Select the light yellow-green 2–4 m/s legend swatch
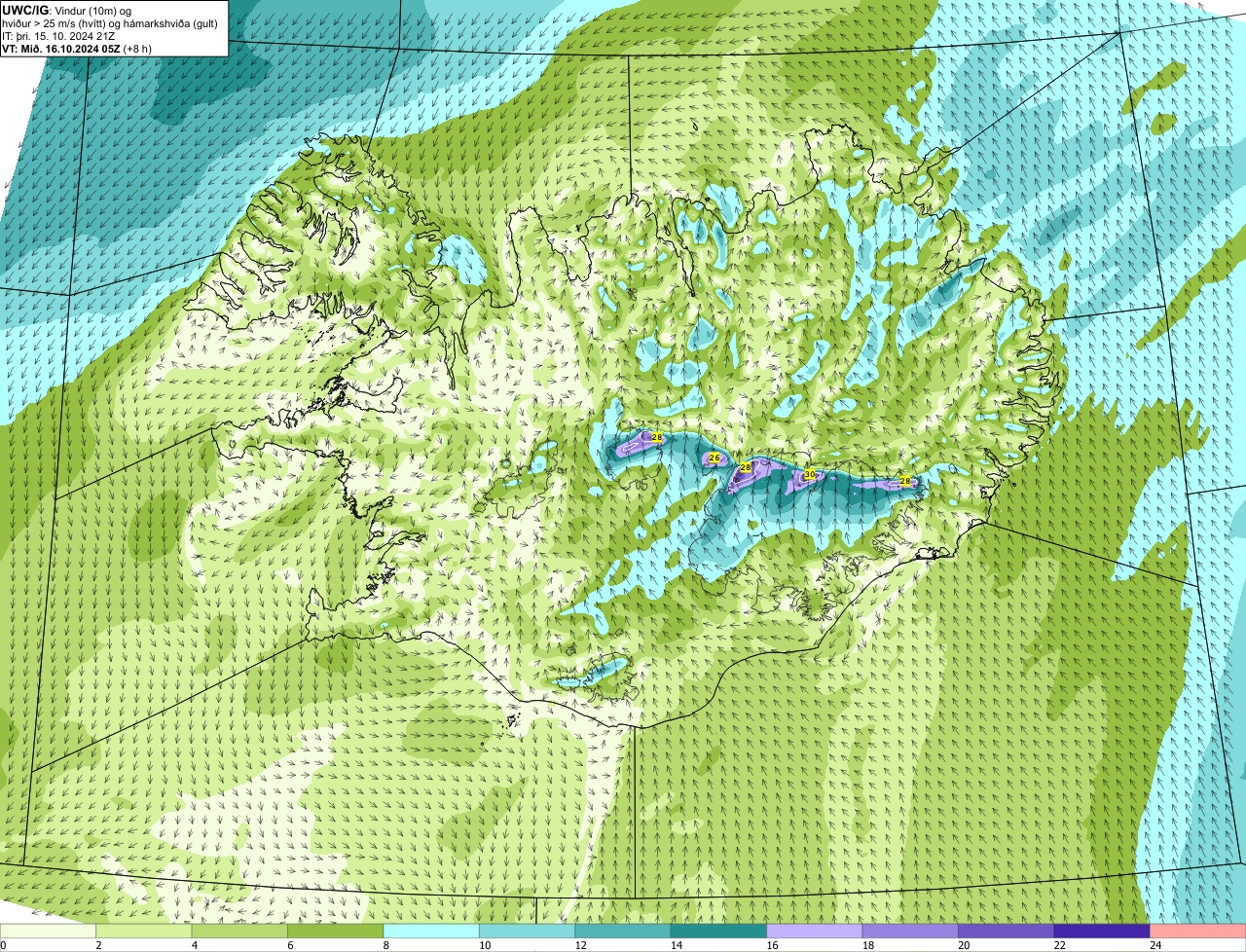The width and height of the screenshot is (1246, 952). 145,931
